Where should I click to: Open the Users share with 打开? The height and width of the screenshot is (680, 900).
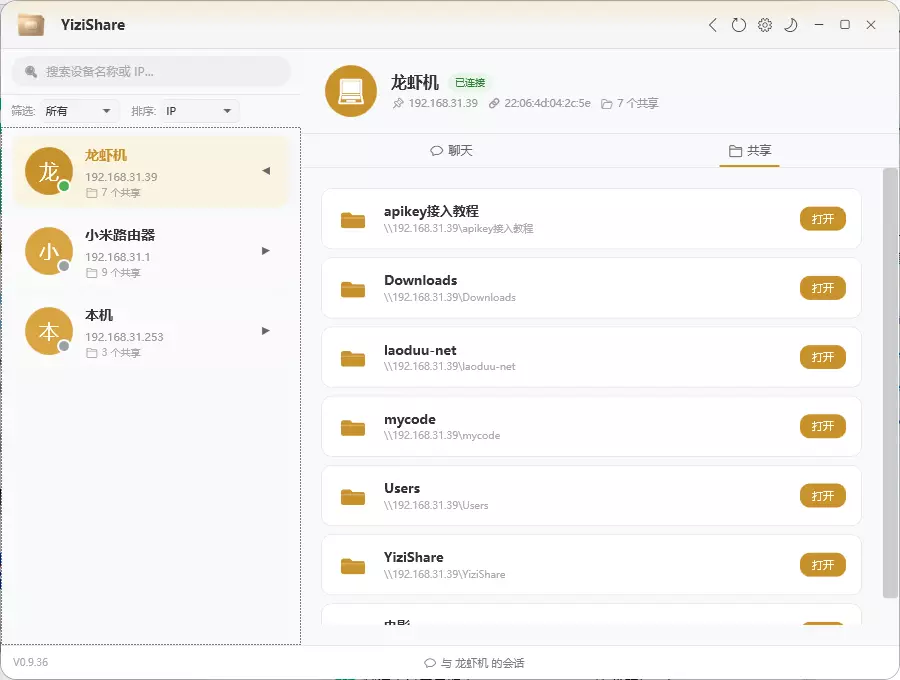(823, 496)
